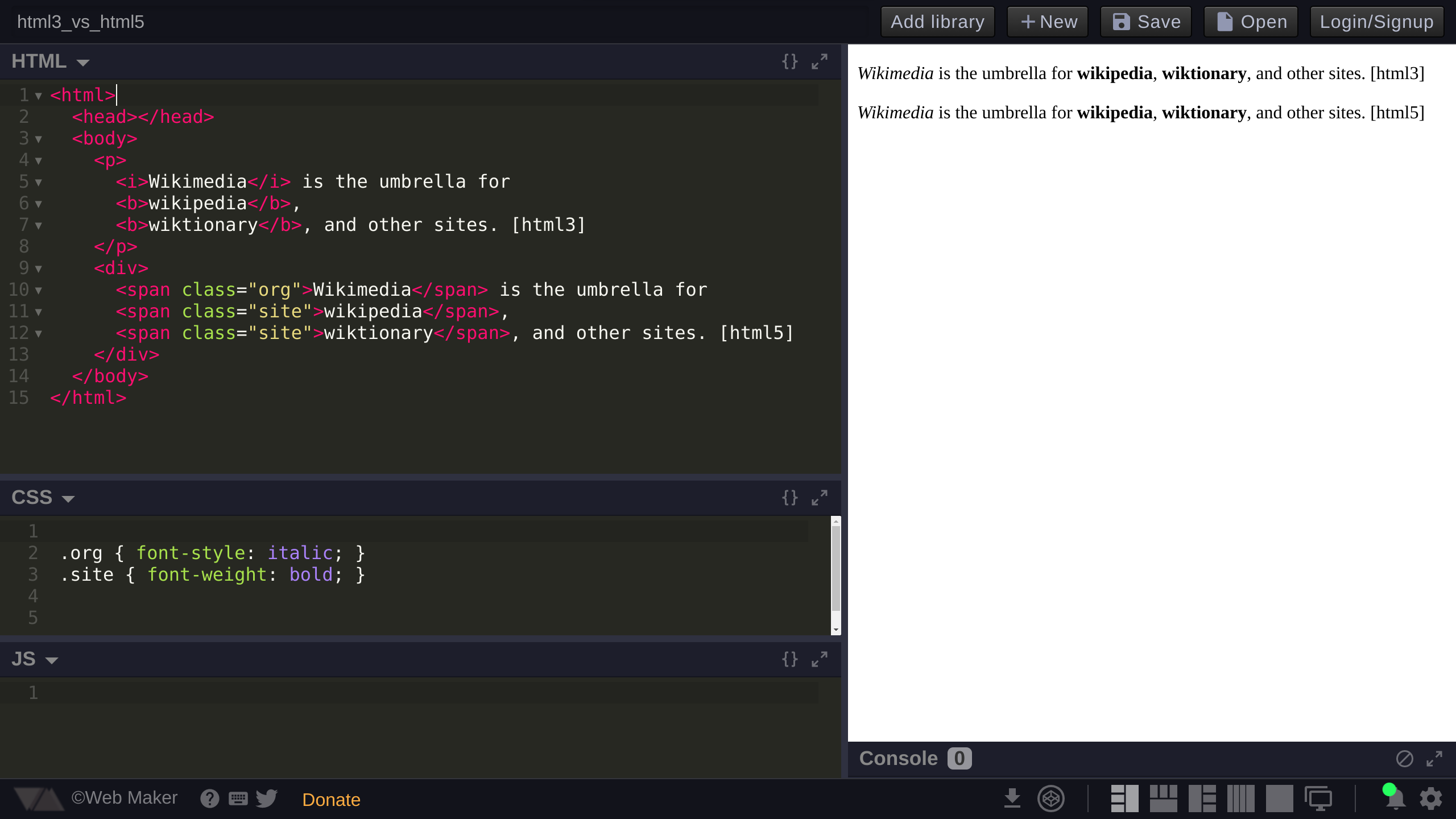Screen dimensions: 1456x819
Task: Click the Add library button
Action: pos(937,22)
